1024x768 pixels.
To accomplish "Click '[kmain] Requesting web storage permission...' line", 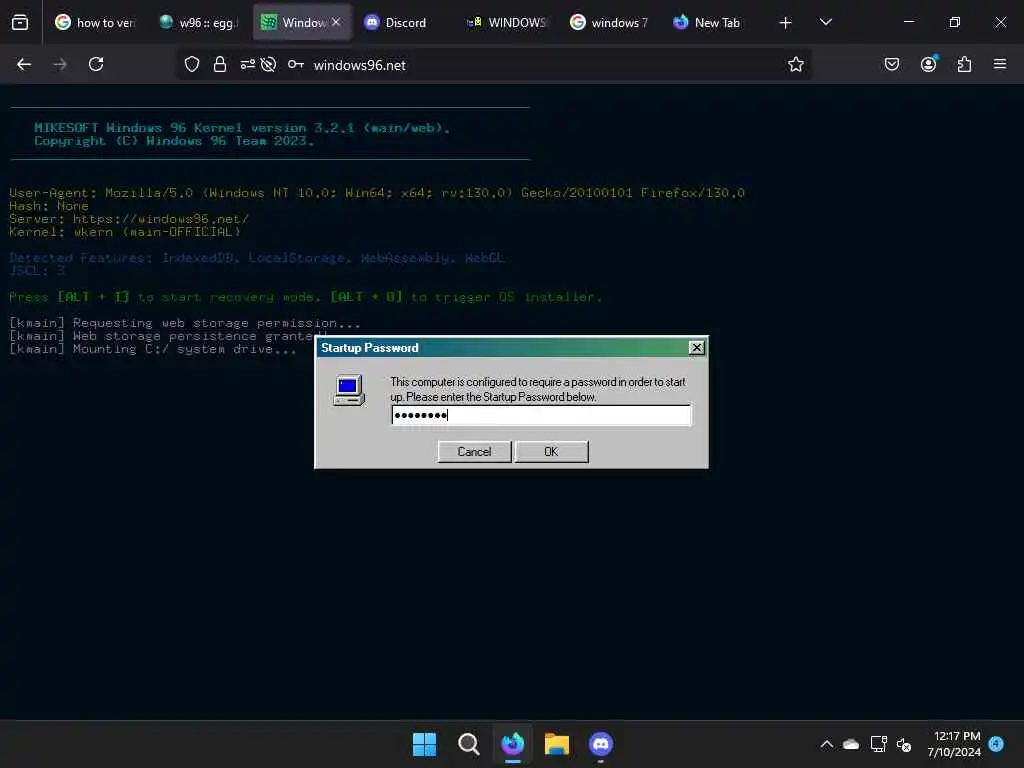I will pos(185,323).
